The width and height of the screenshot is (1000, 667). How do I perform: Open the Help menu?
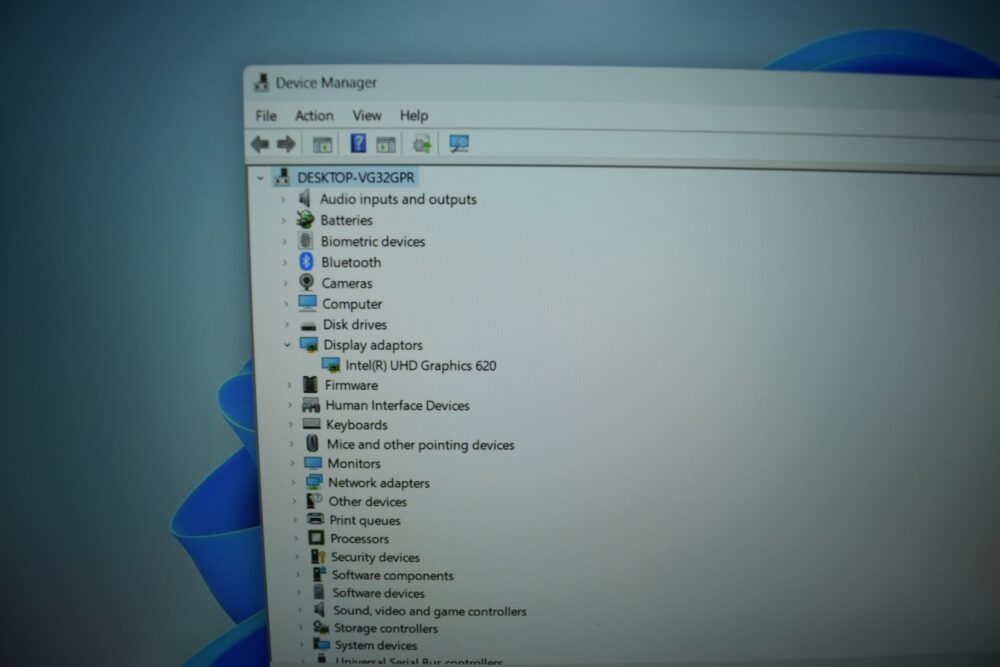coord(414,115)
